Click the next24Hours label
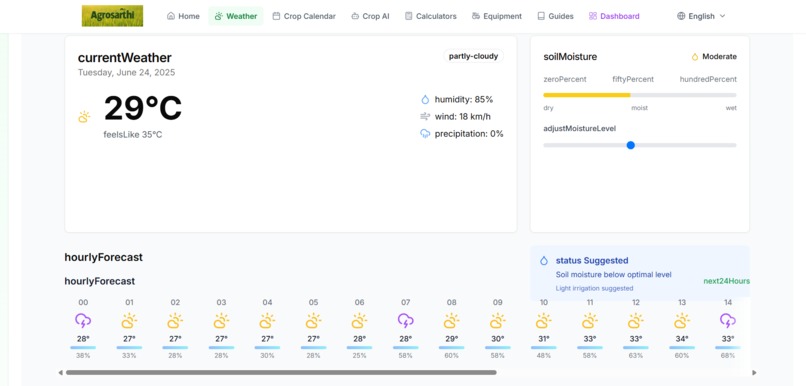The image size is (806, 386). pos(726,281)
